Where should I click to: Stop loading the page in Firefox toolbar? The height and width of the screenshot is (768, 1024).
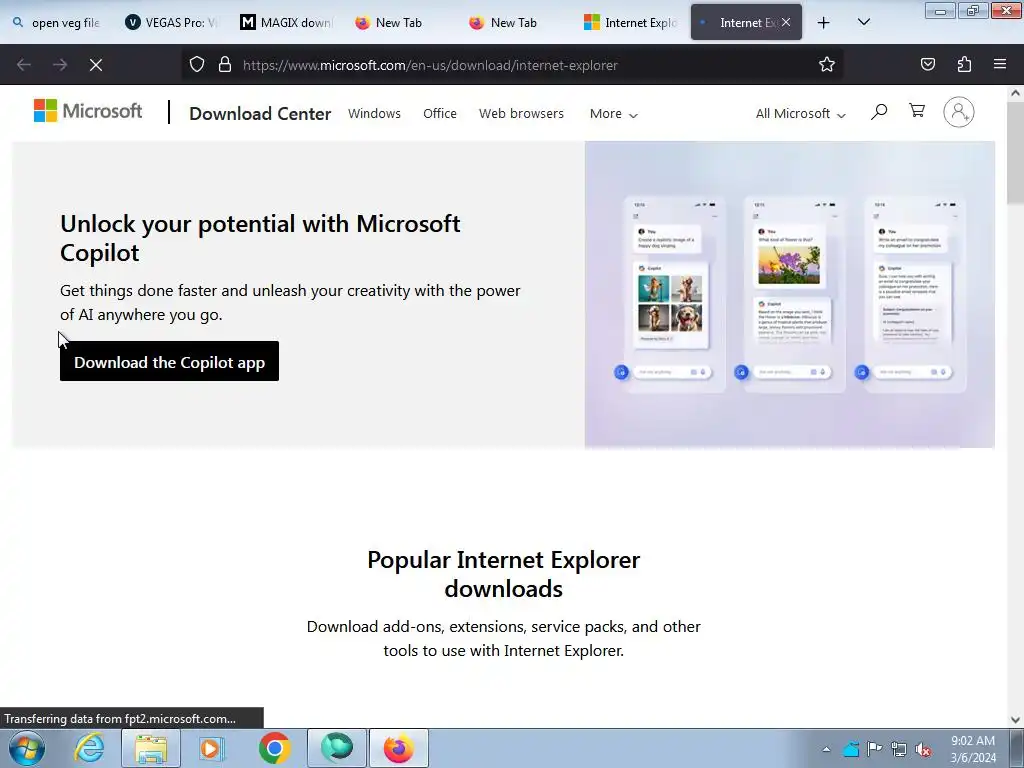95,65
